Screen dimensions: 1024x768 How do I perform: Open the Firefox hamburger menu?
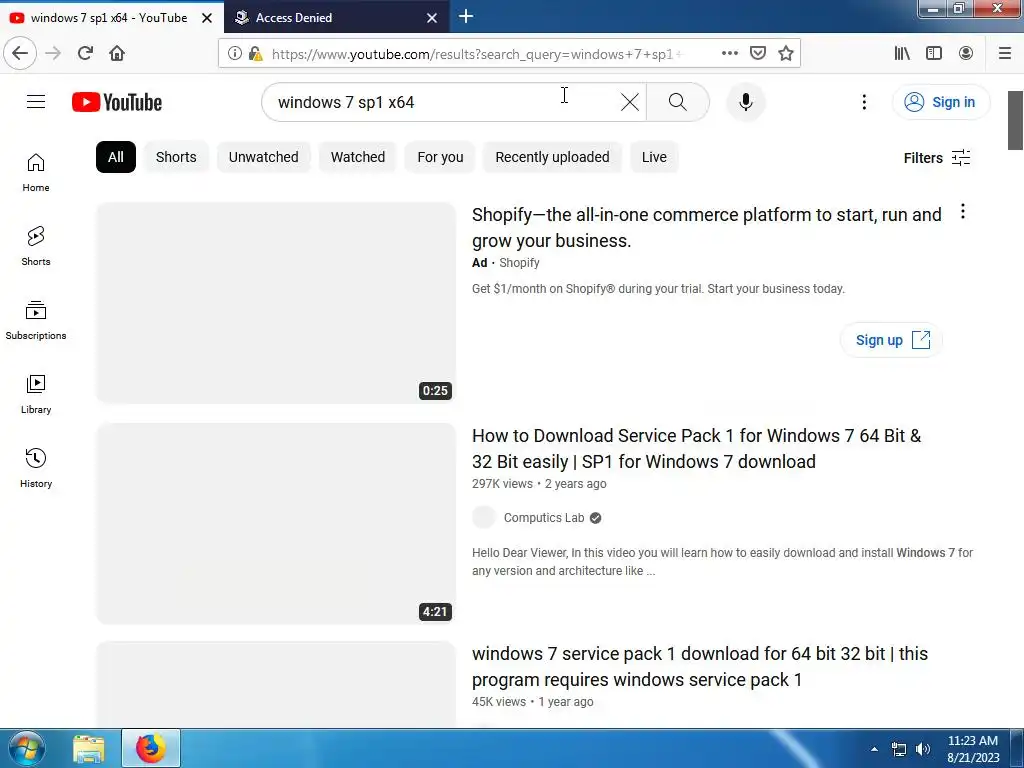(x=1005, y=53)
